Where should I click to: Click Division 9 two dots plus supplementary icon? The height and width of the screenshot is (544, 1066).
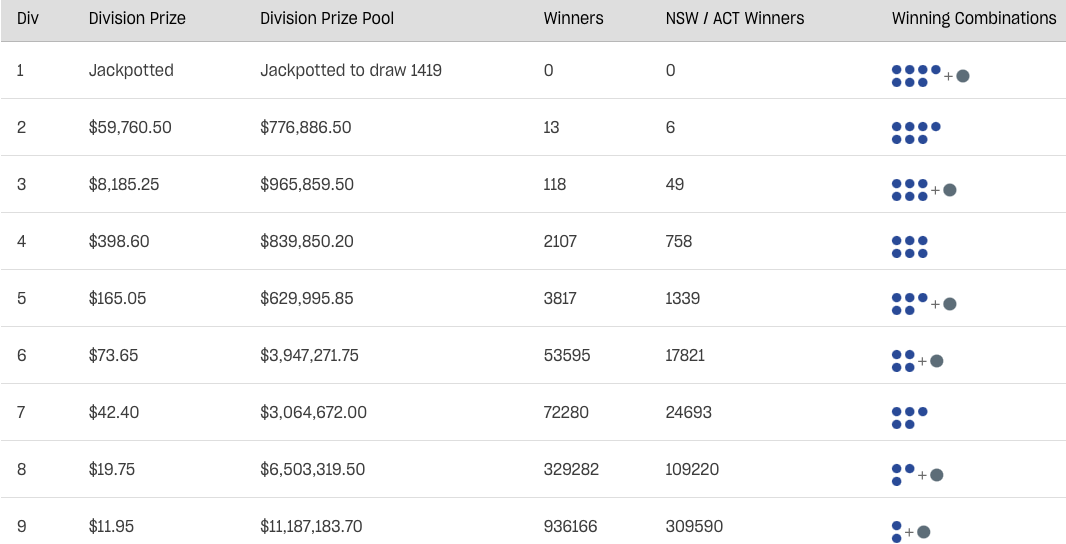coord(911,532)
